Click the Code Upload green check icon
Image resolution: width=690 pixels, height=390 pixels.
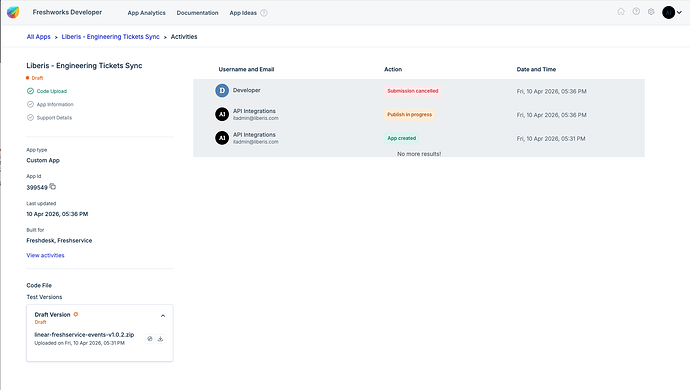(x=30, y=91)
